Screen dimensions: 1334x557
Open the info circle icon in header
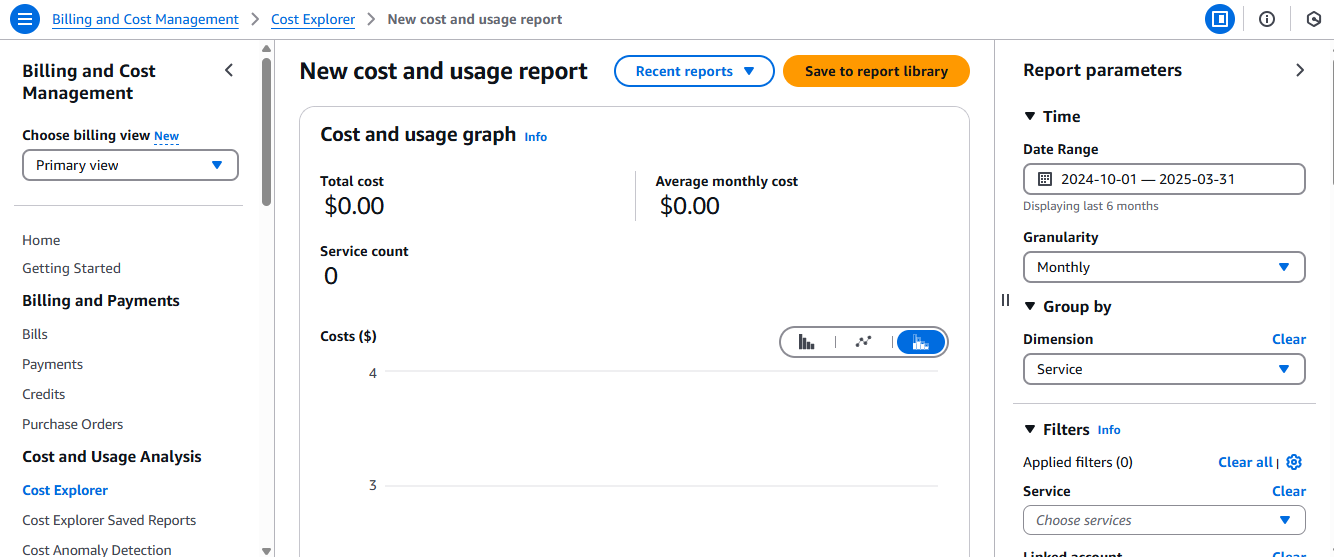[x=1267, y=19]
